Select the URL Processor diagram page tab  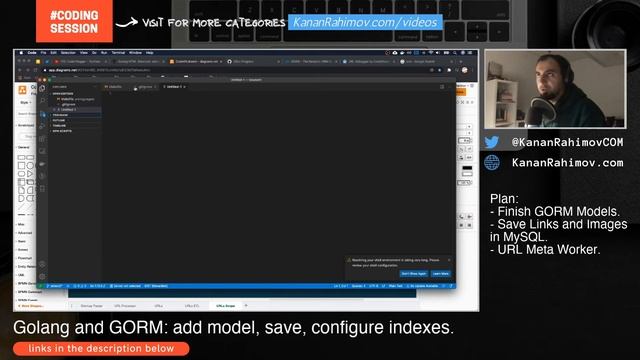click(125, 306)
